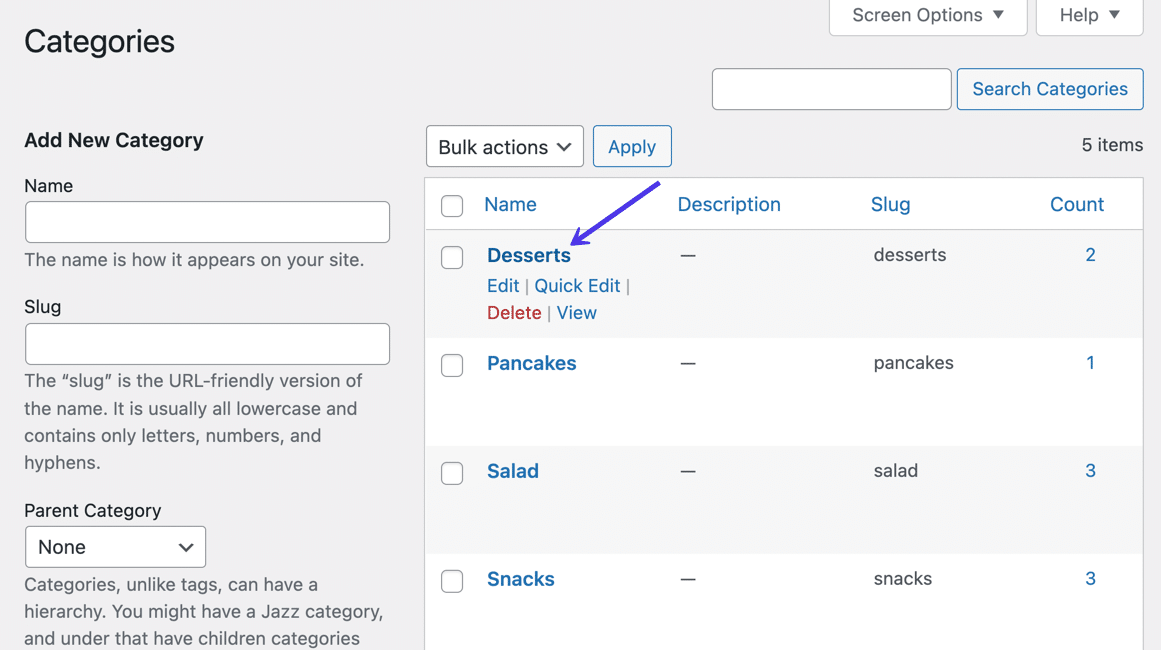Sort the table by Count
This screenshot has height=650, width=1161.
[x=1077, y=204]
